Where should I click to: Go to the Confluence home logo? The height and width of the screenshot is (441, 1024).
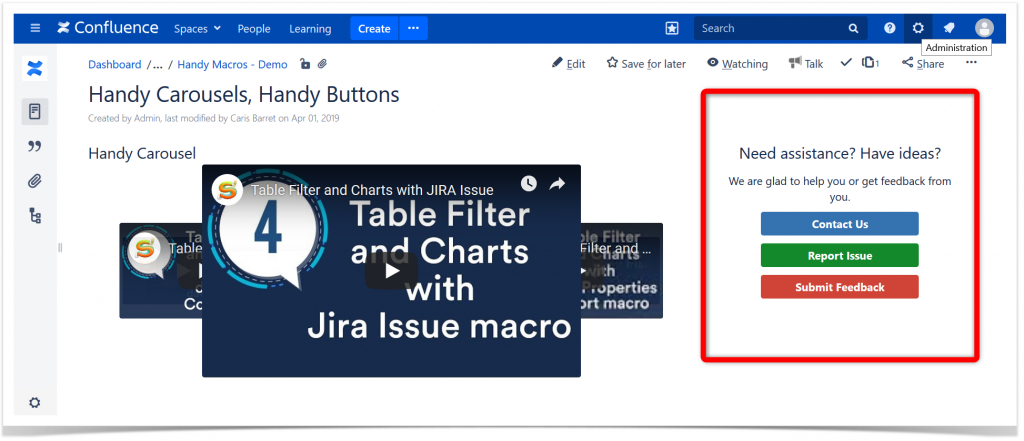[x=108, y=28]
